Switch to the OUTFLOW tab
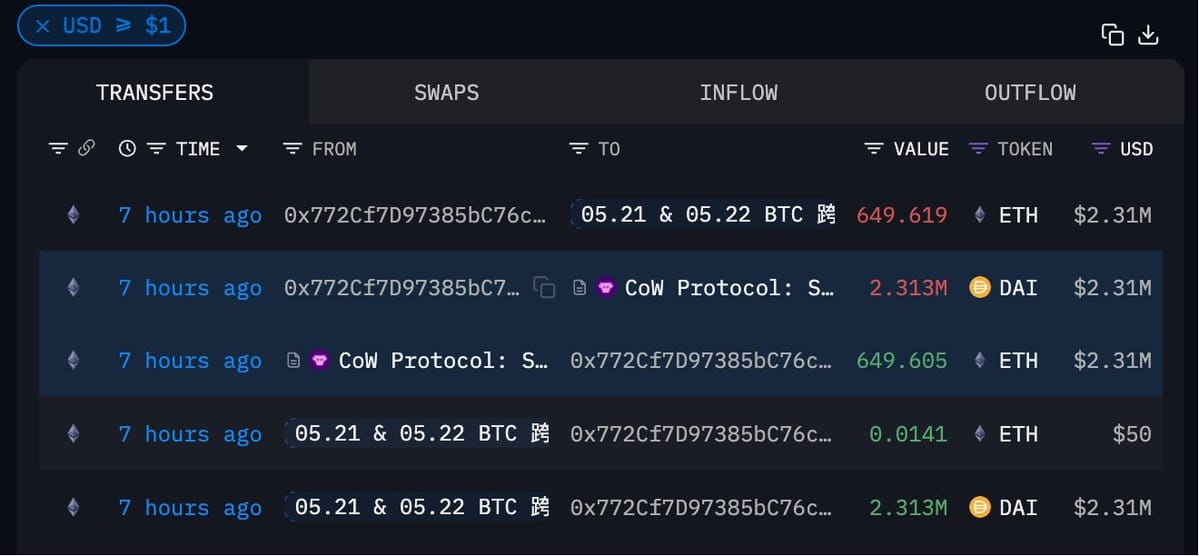Image resolution: width=1199 pixels, height=556 pixels. (x=1030, y=93)
